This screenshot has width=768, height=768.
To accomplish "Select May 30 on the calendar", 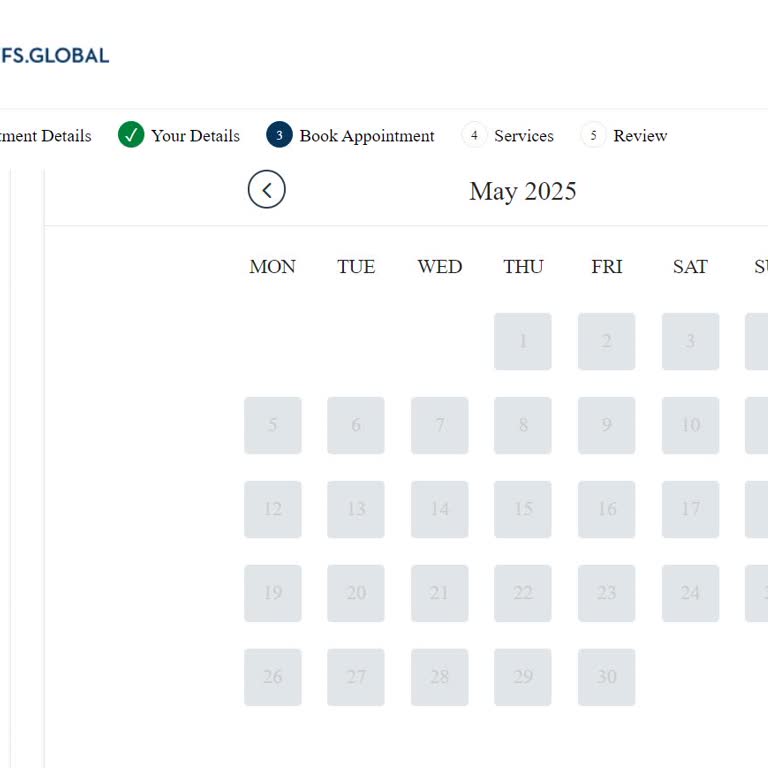I will 606,677.
